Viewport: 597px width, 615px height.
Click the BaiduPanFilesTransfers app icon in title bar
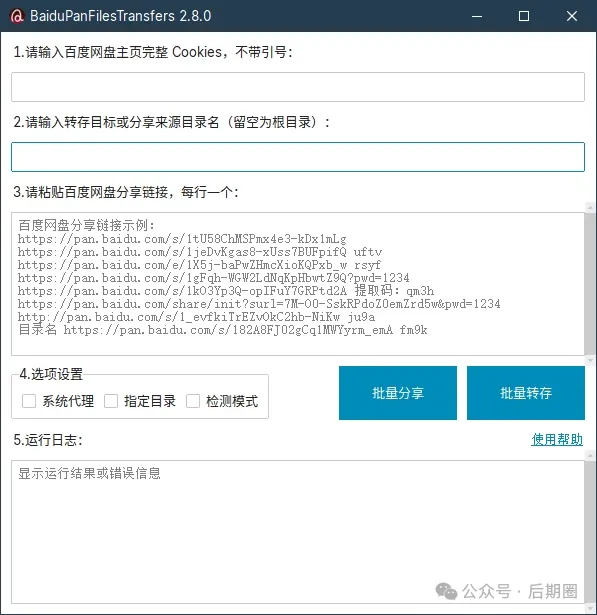point(17,16)
